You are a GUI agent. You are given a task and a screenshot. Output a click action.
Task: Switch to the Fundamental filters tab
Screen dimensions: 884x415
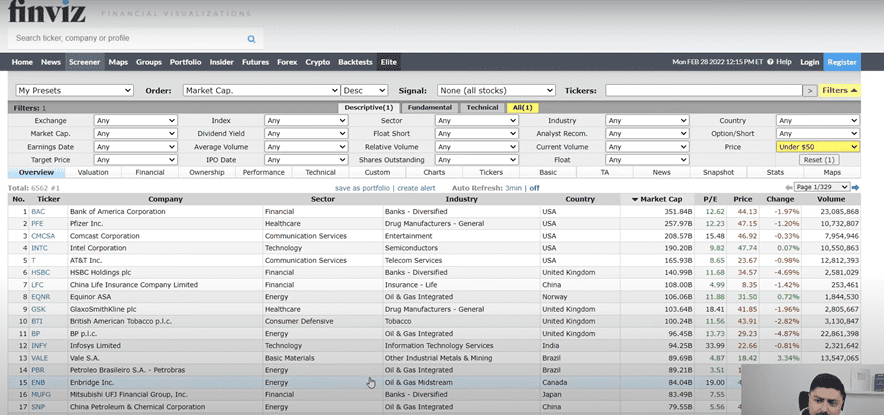click(430, 107)
